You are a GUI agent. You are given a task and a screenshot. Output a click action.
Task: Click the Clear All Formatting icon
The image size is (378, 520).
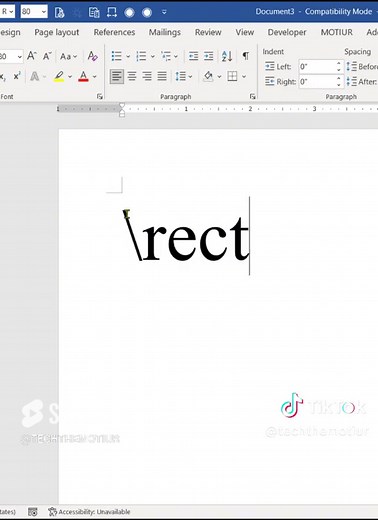pos(92,56)
